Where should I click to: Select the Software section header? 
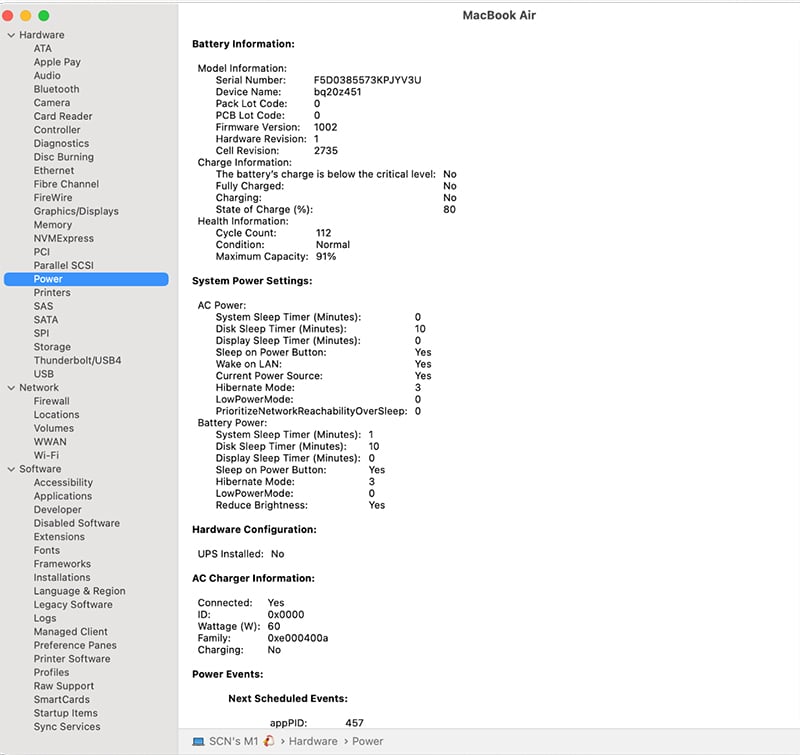click(40, 469)
